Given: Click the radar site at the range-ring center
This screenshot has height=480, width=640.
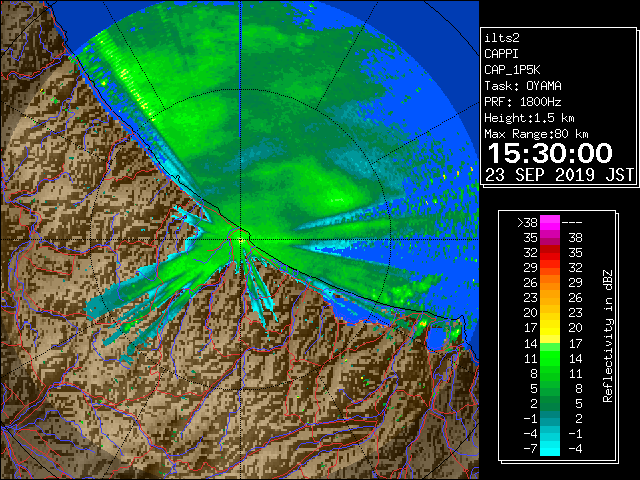Looking at the screenshot, I should coord(241,239).
